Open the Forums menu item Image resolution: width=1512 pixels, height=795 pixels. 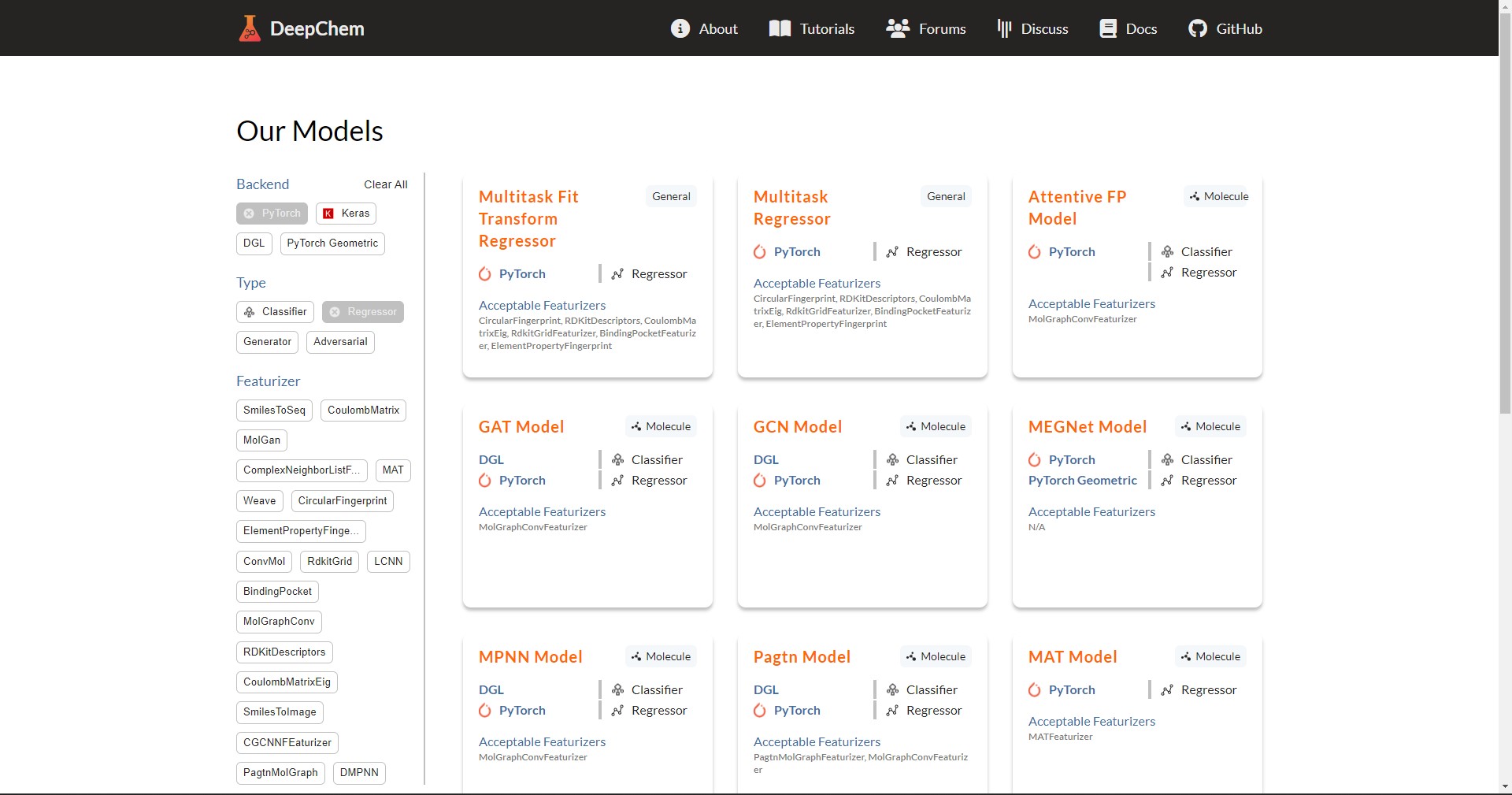coord(925,28)
